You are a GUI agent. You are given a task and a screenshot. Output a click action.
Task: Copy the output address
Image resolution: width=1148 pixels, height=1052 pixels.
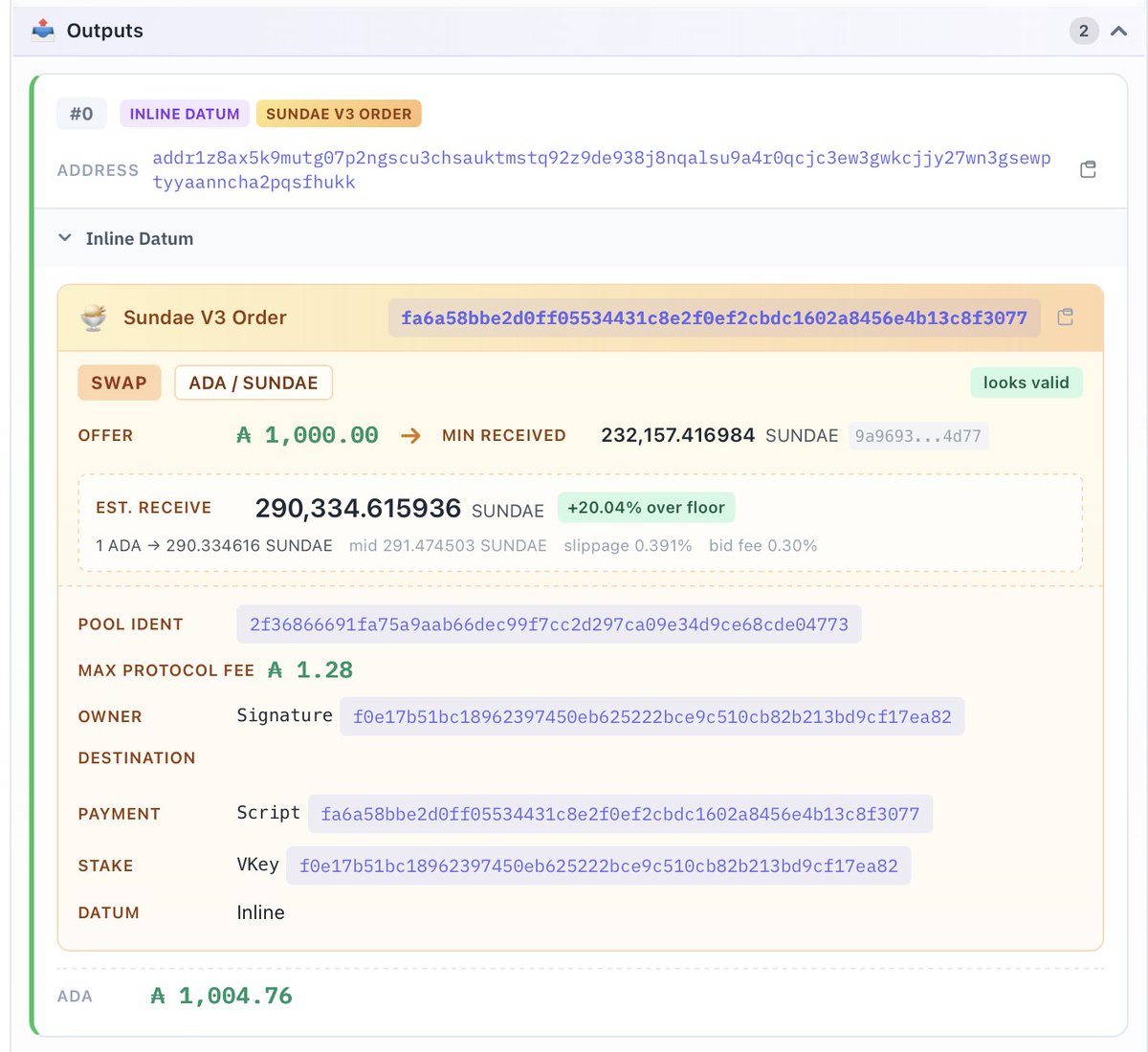(1088, 169)
